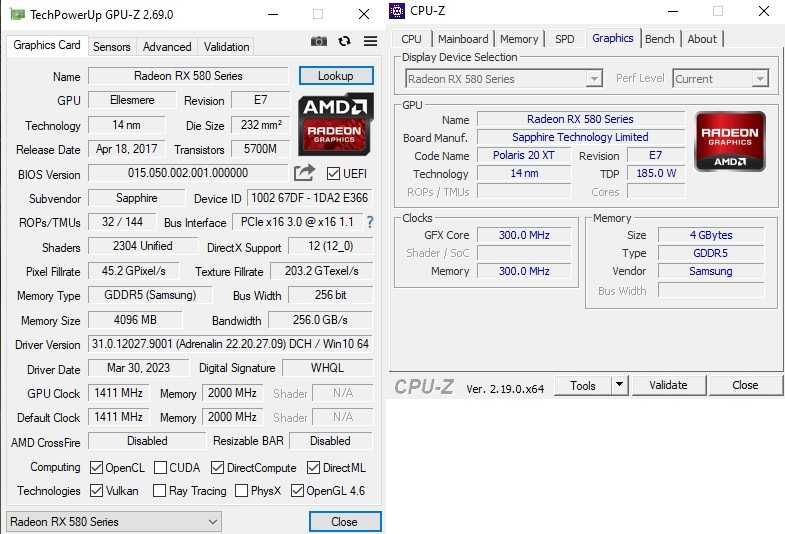The height and width of the screenshot is (534, 785).
Task: Toggle the UEFI checkbox
Action: click(333, 174)
